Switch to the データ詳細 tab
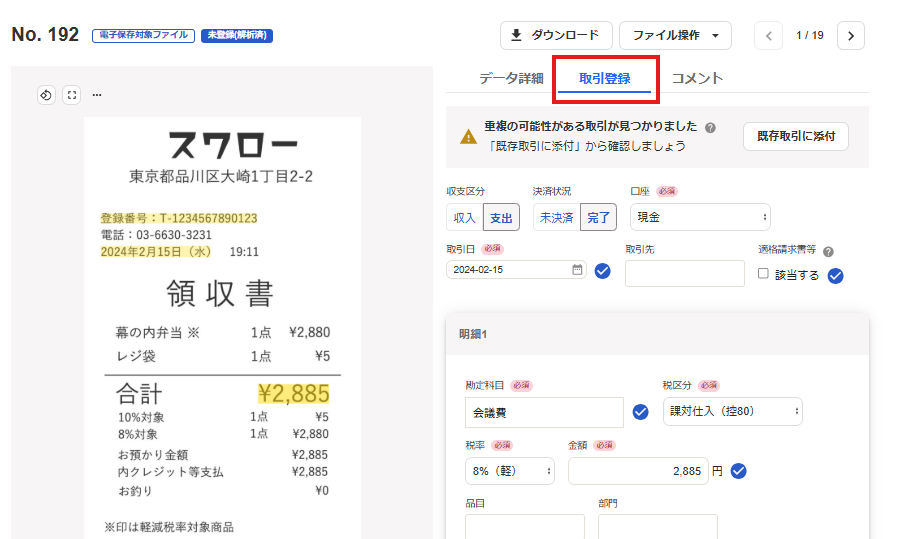Image resolution: width=904 pixels, height=539 pixels. [x=510, y=78]
